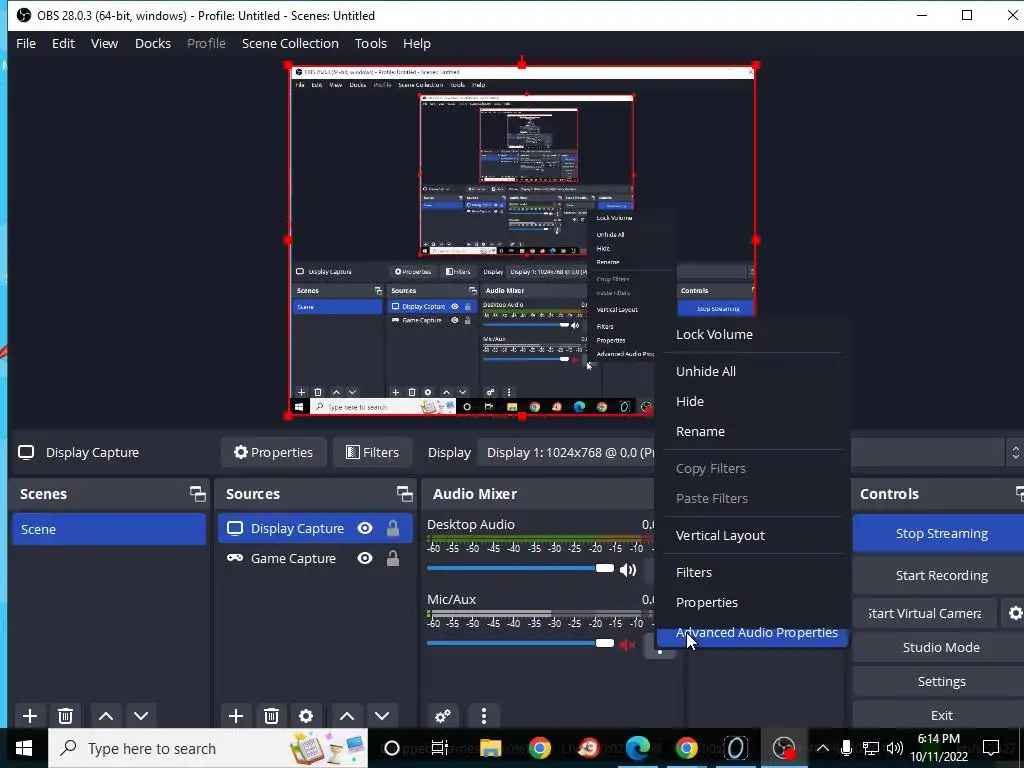1024x768 pixels.
Task: Mute Desktop Audio speaker icon
Action: 628,569
